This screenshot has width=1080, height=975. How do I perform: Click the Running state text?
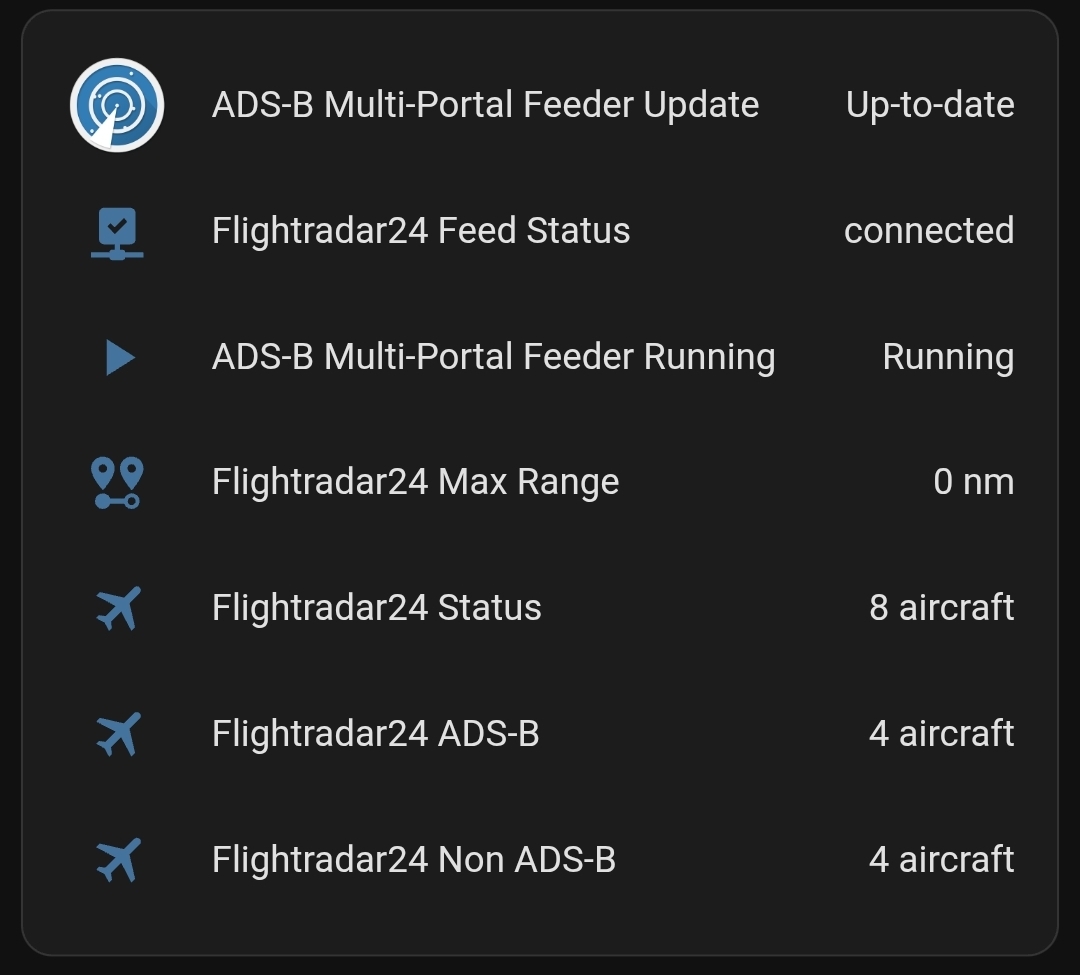click(x=947, y=356)
